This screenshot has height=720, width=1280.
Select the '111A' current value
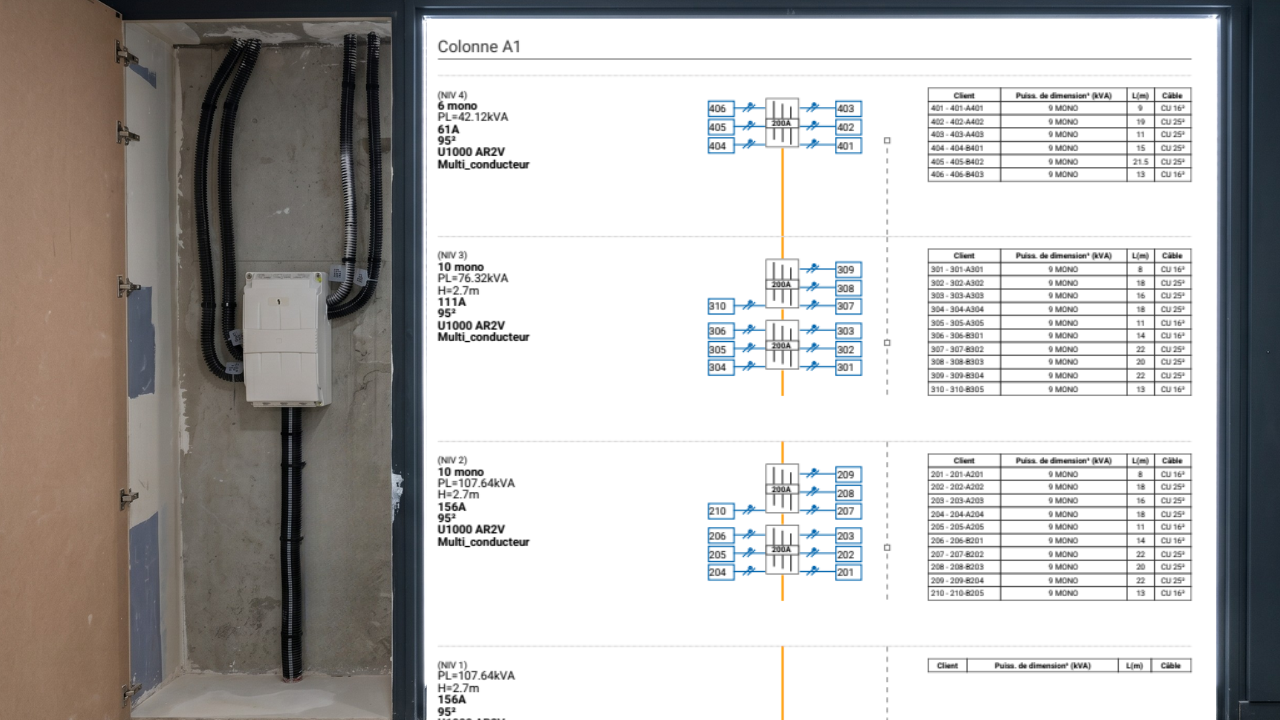(x=451, y=301)
